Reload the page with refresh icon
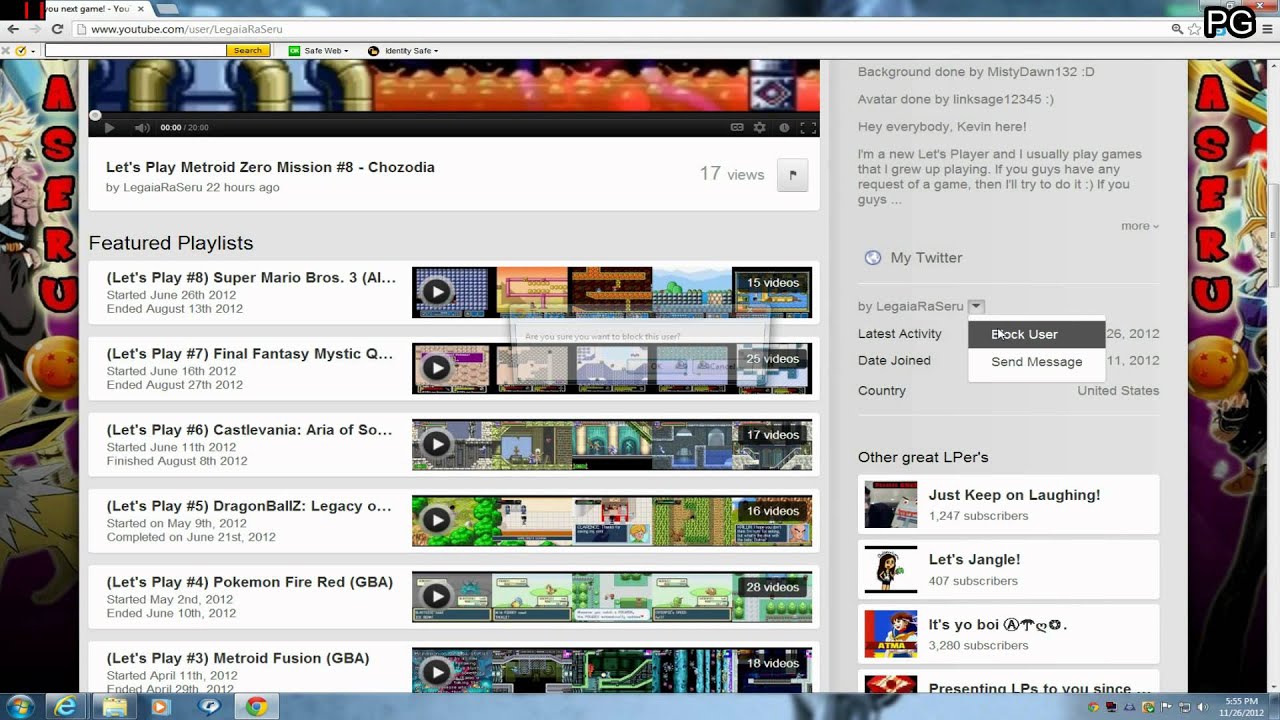1280x720 pixels. pyautogui.click(x=57, y=29)
